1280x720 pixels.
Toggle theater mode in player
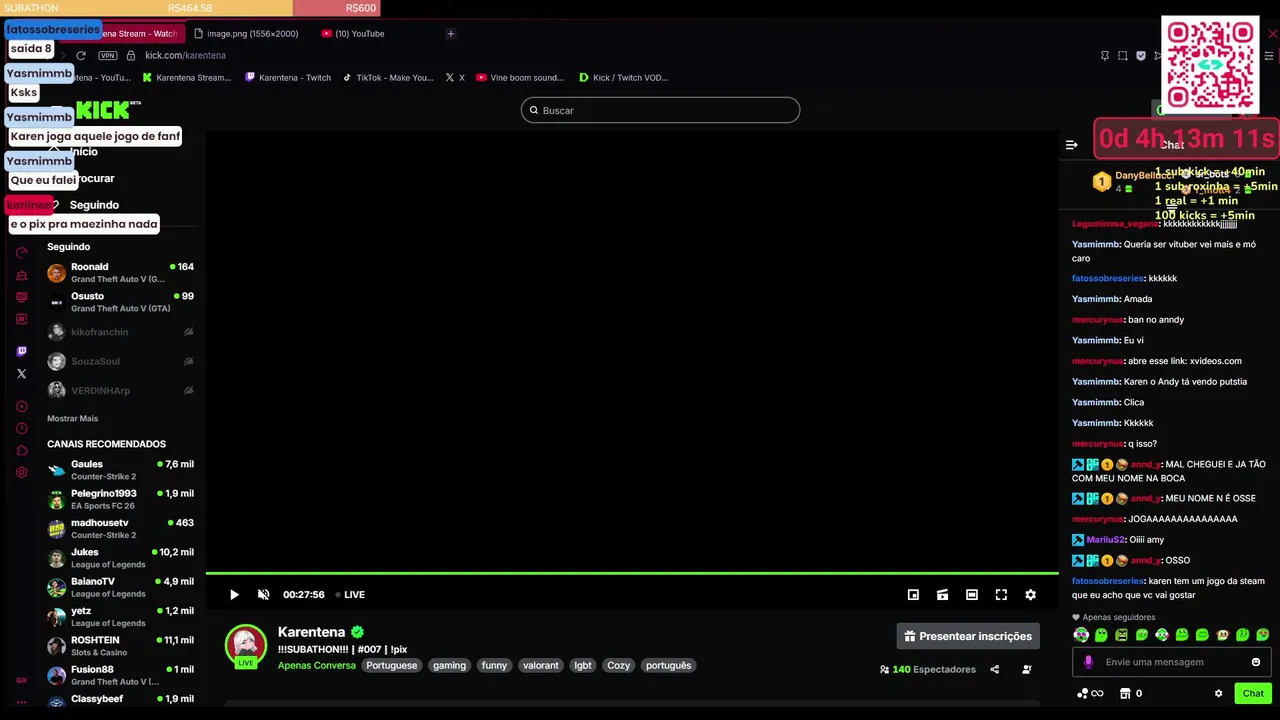(971, 595)
